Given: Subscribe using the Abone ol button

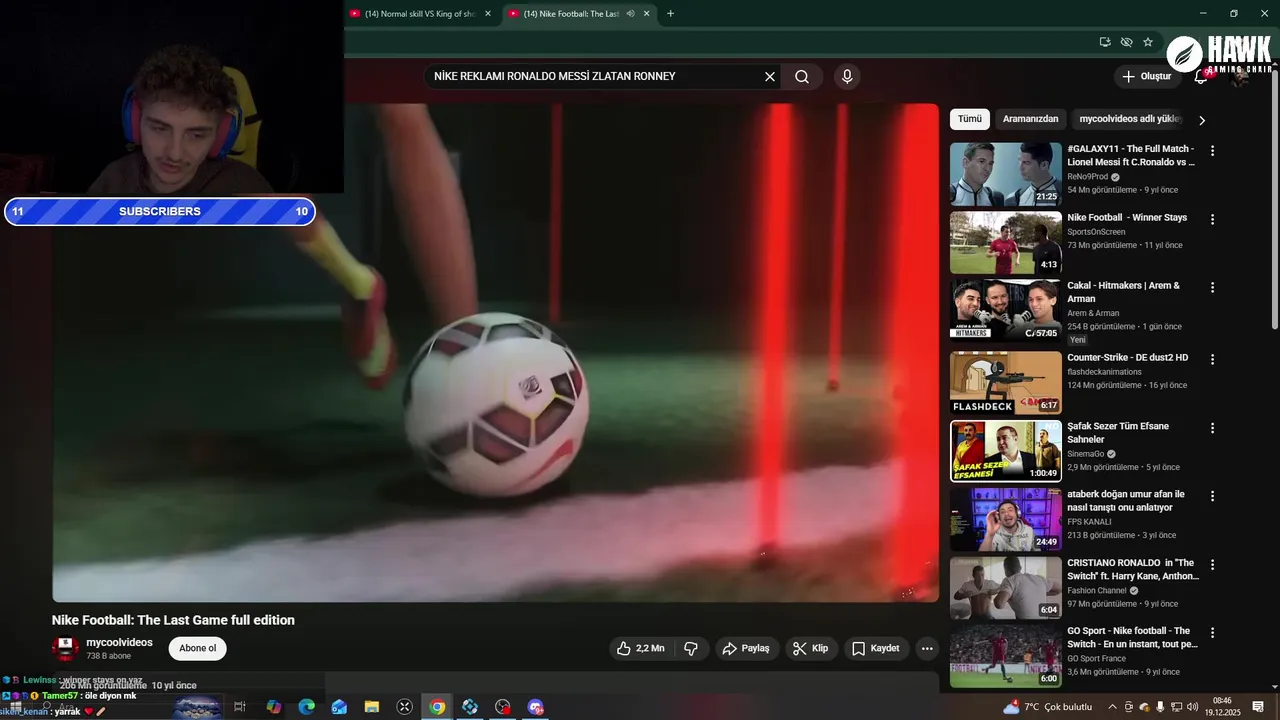Looking at the screenshot, I should 198,648.
